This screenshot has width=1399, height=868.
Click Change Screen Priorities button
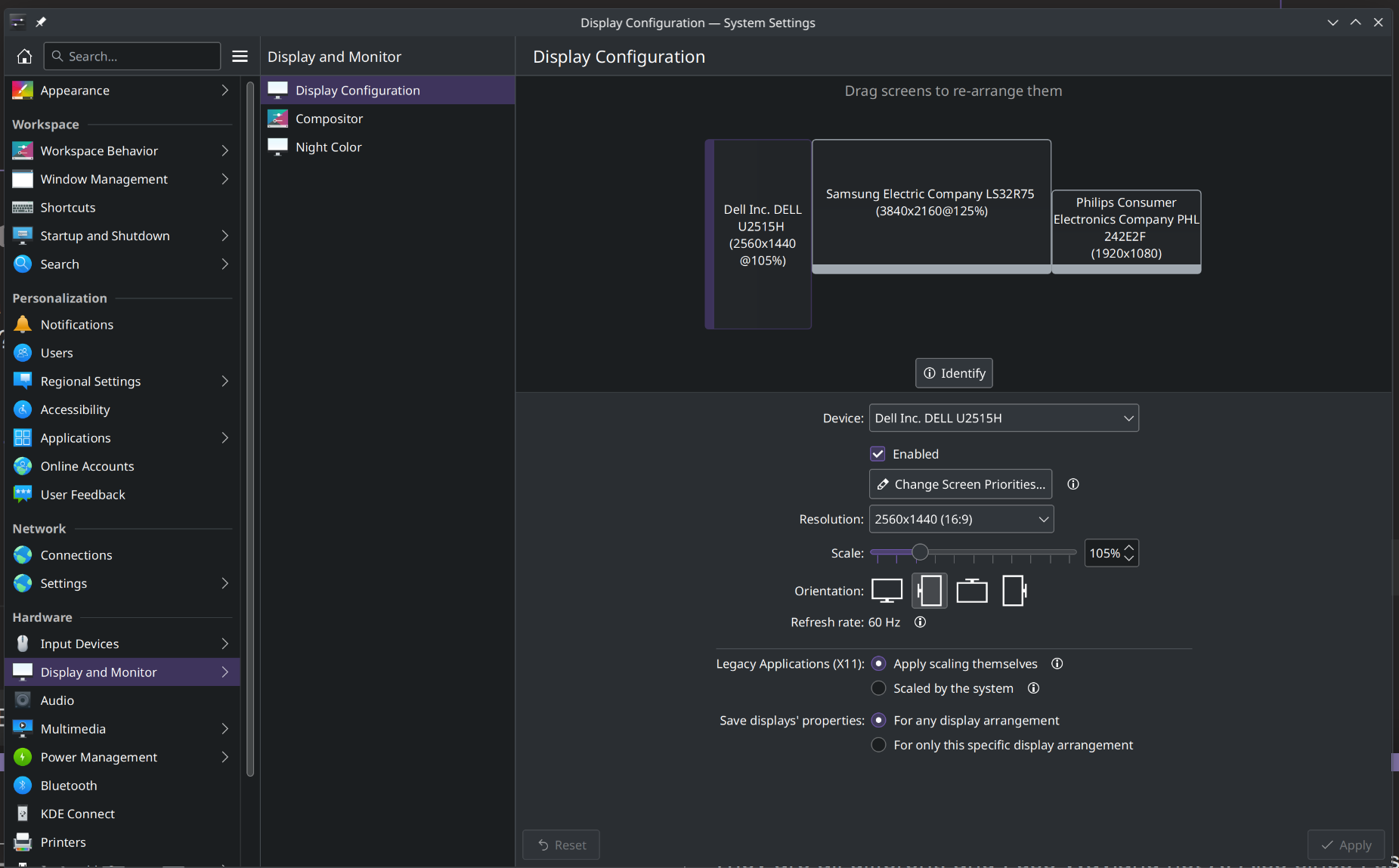(960, 484)
